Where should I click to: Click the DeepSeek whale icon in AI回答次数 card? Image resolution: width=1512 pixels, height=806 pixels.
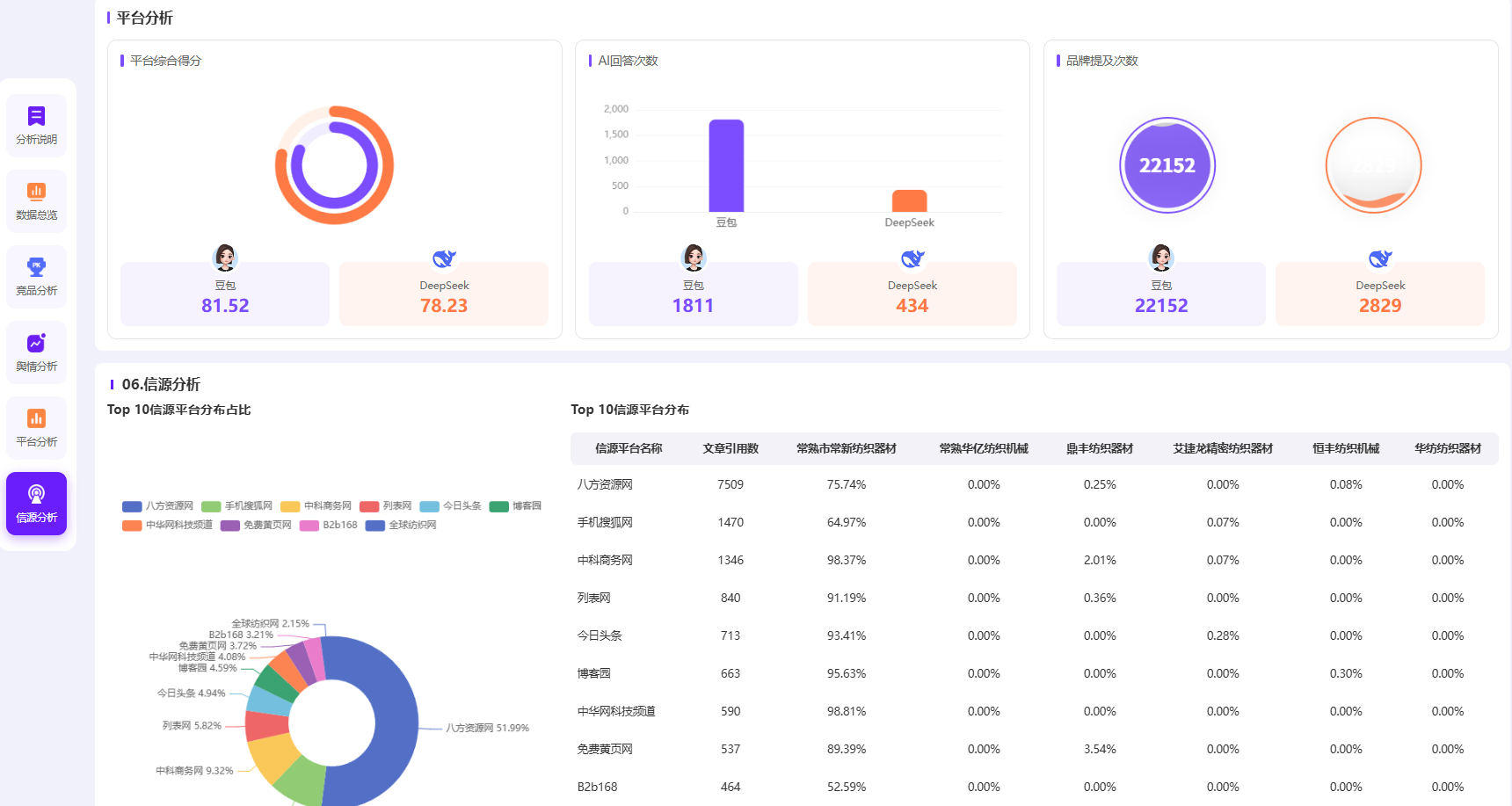(912, 258)
